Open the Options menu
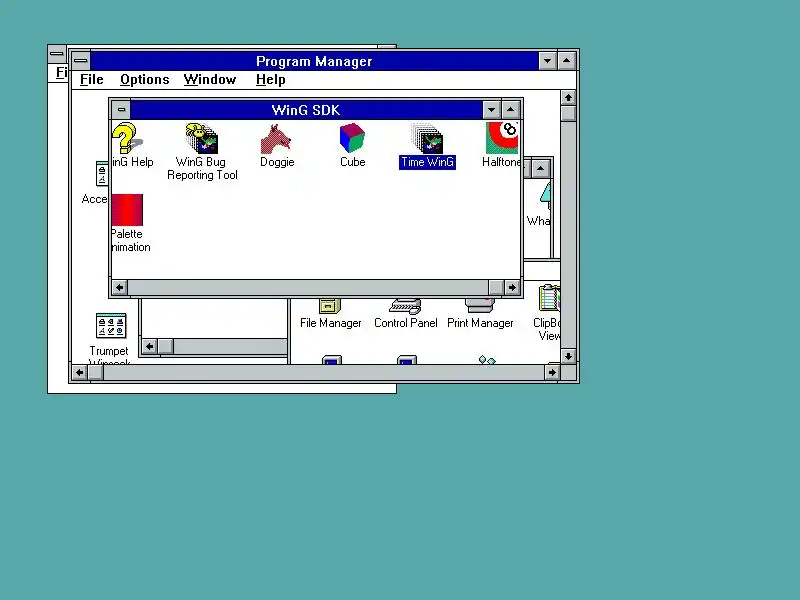The image size is (800, 600). [x=144, y=80]
